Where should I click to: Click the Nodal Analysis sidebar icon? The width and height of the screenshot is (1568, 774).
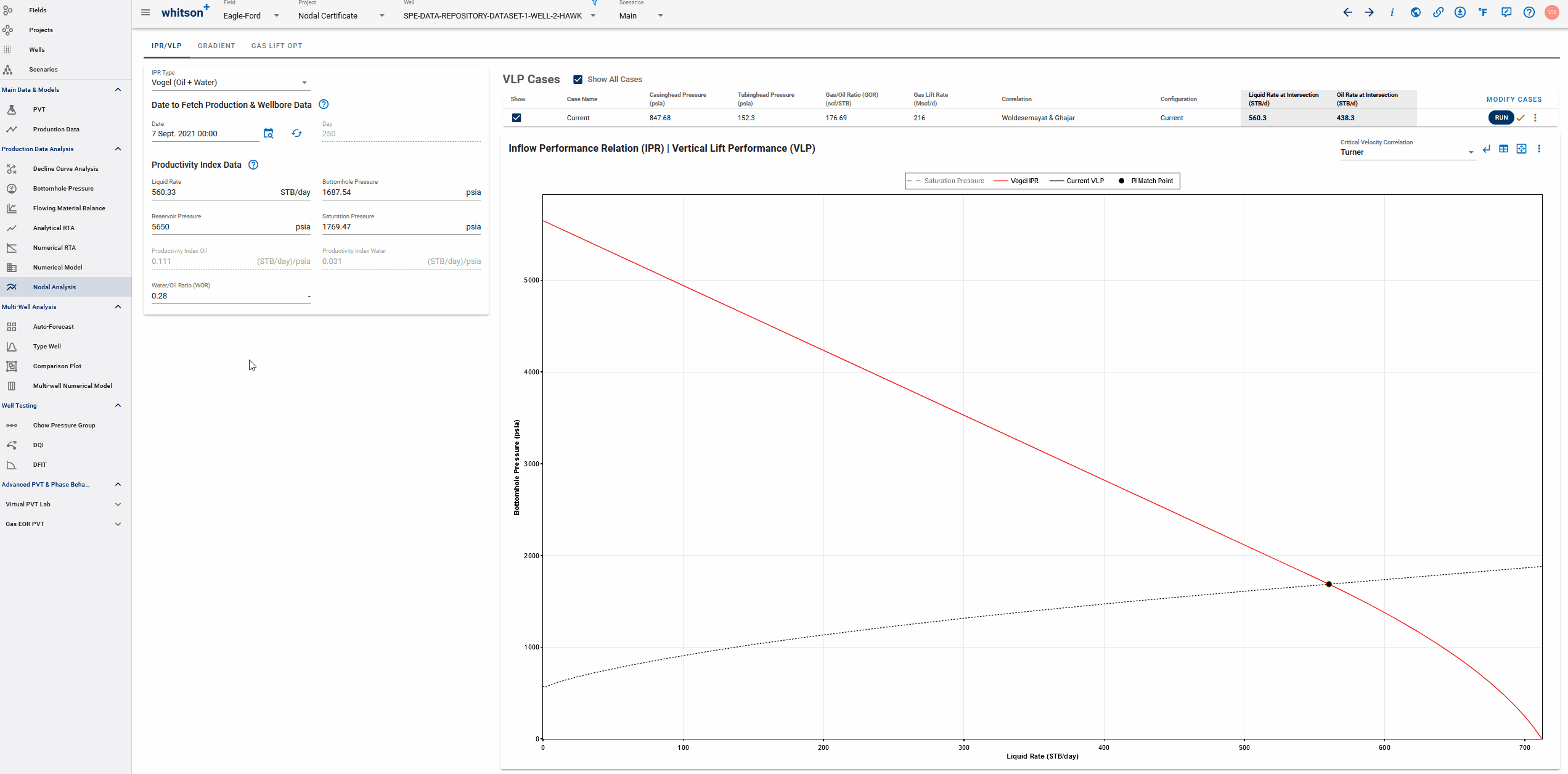tap(11, 287)
